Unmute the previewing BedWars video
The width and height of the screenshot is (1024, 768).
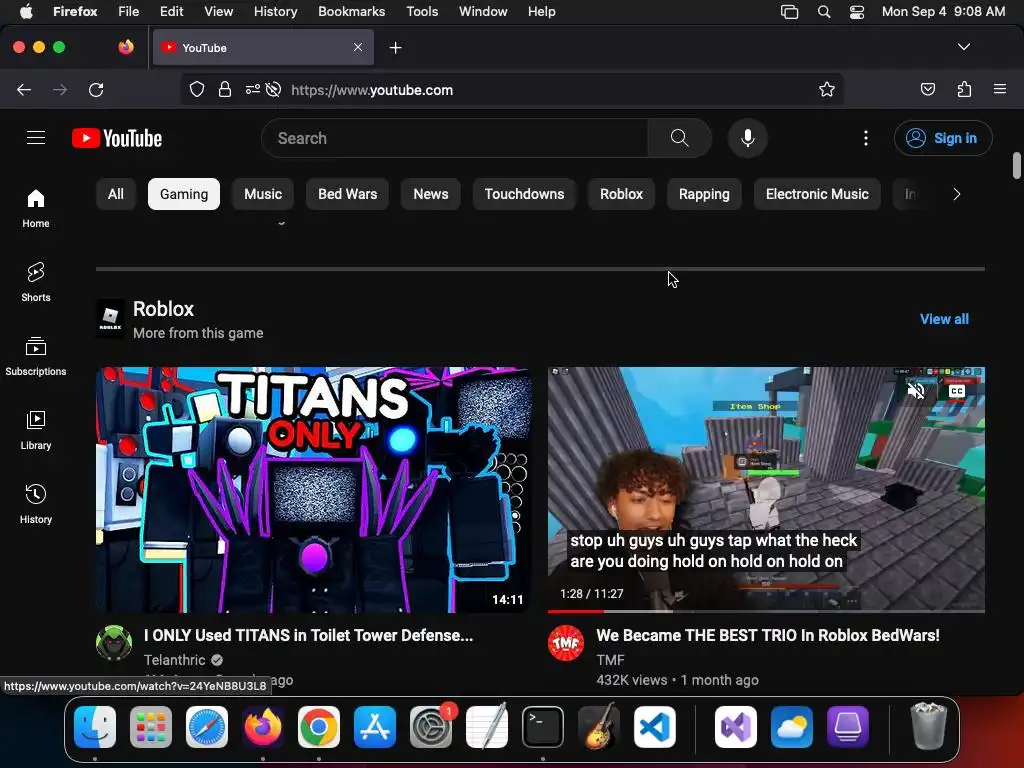[x=916, y=391]
